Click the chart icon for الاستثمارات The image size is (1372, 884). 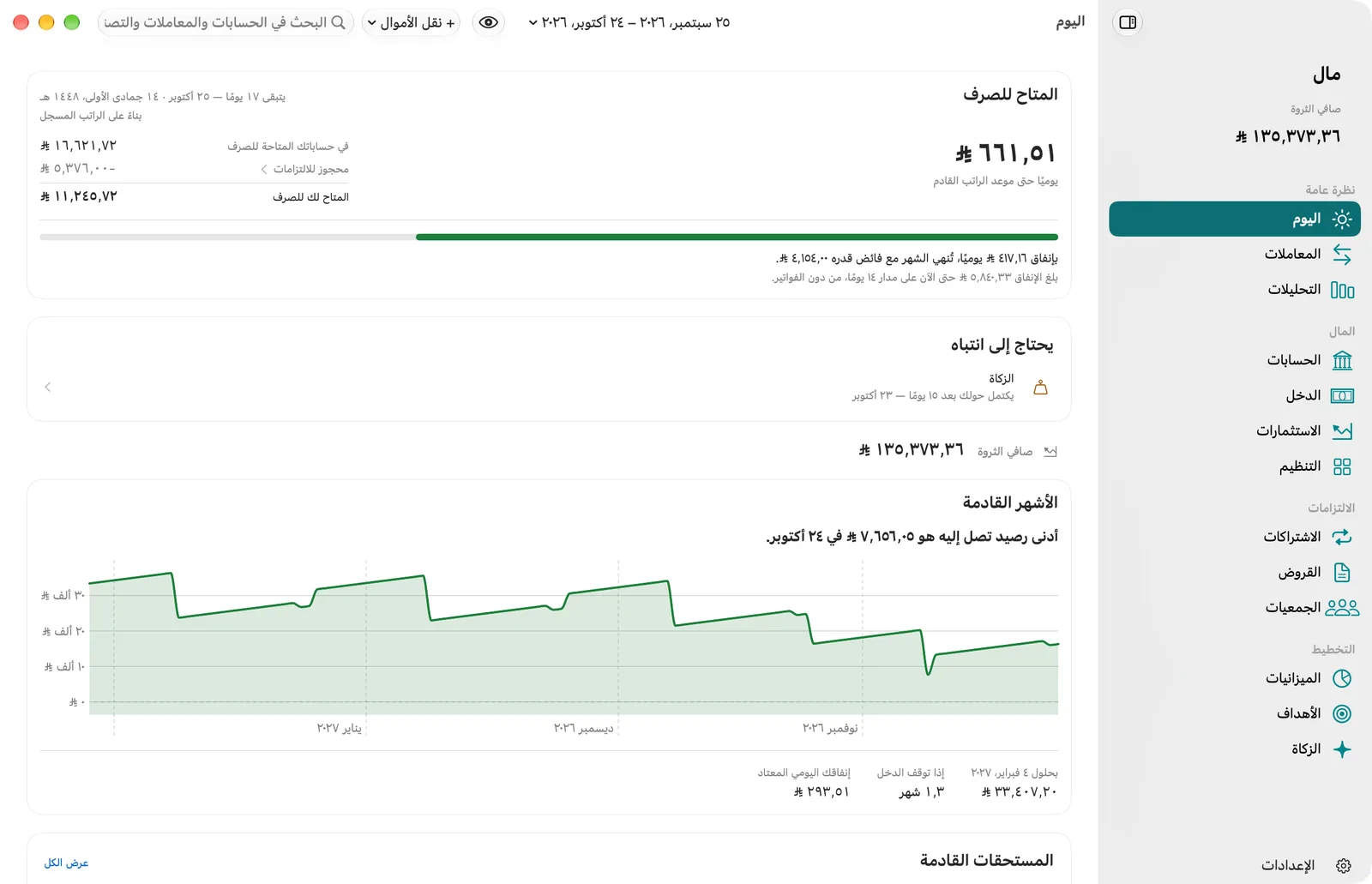pyautogui.click(x=1342, y=431)
